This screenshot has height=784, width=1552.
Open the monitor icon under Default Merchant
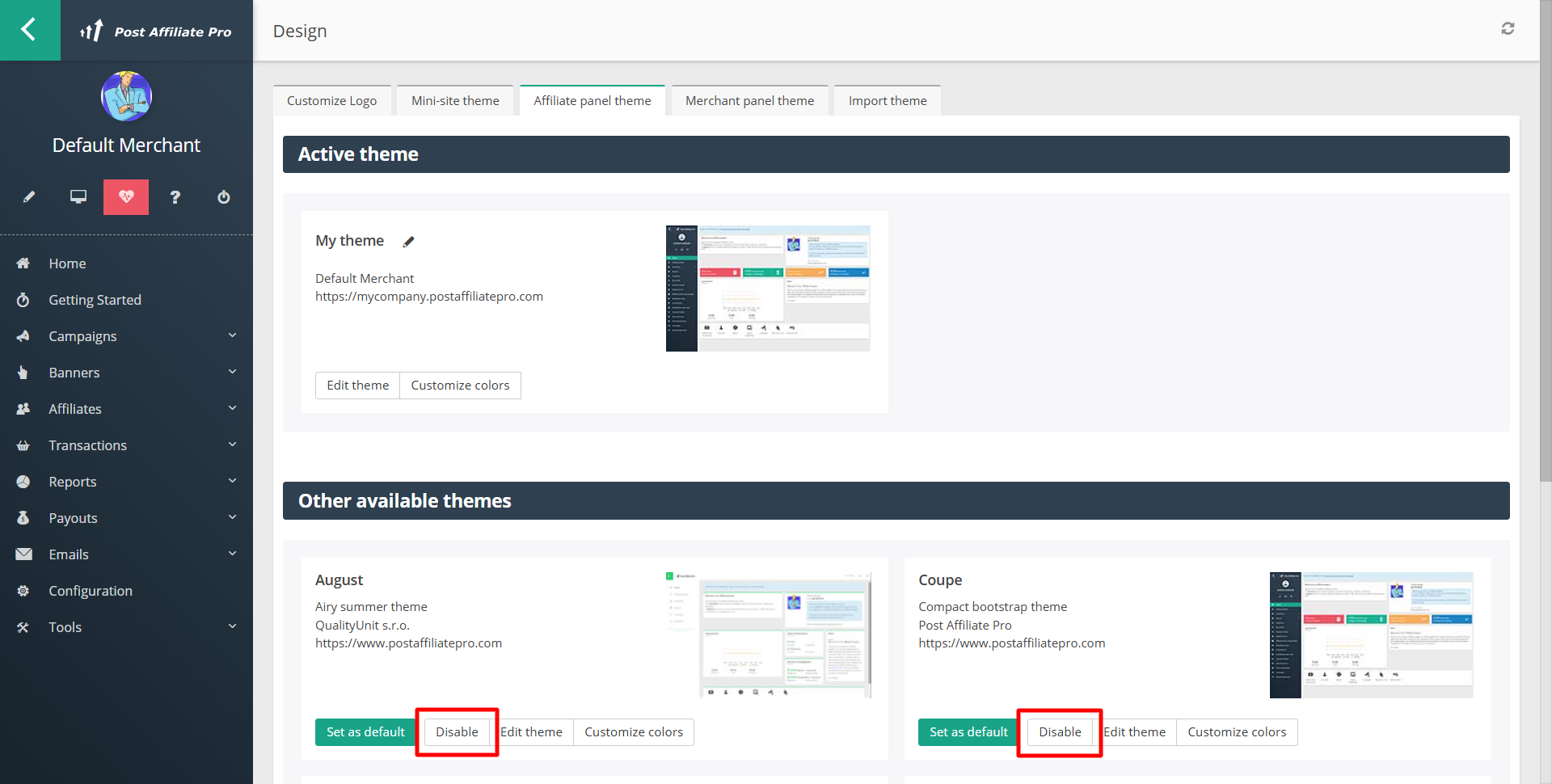78,197
